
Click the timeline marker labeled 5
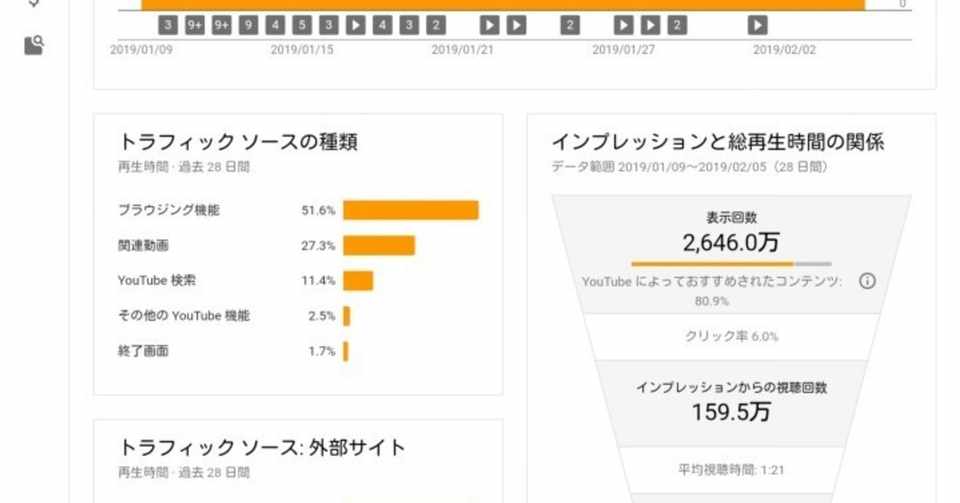pos(302,25)
